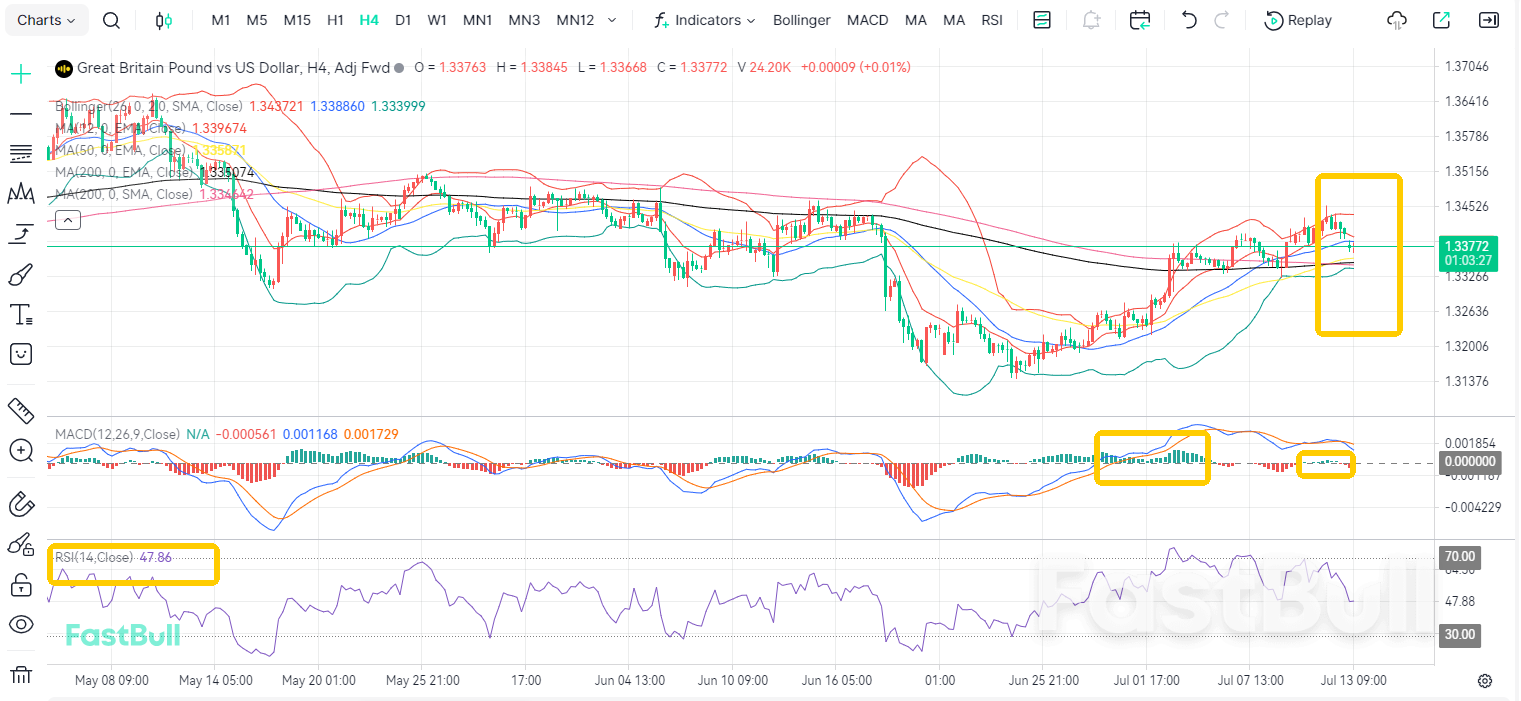Open the Charts dropdown menu

(x=47, y=20)
